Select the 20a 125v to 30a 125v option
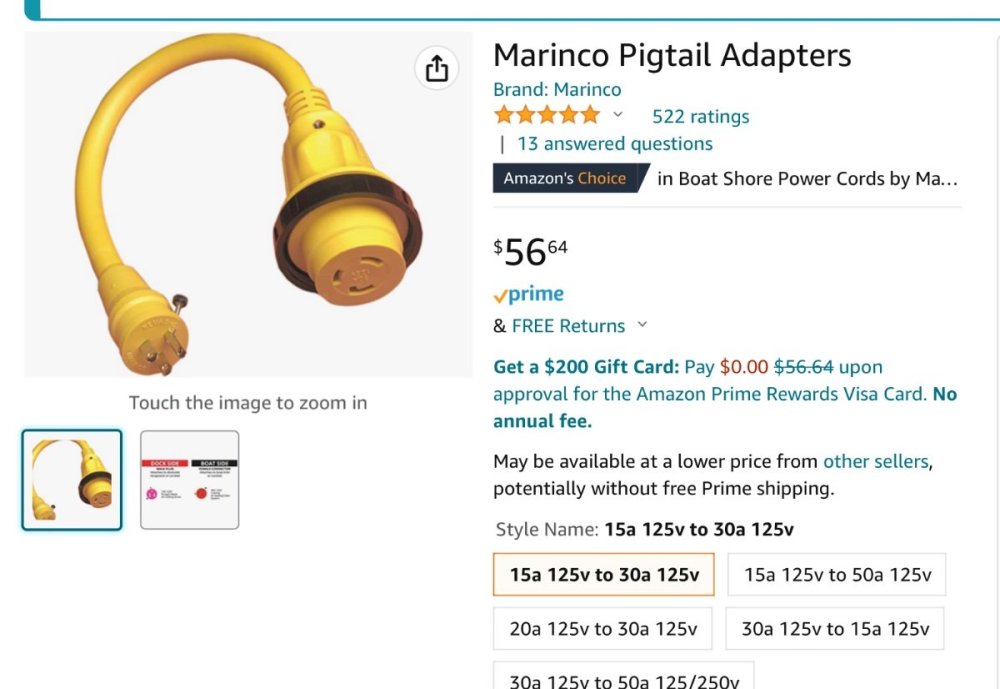Screen dimensions: 1000x689 (x=602, y=628)
